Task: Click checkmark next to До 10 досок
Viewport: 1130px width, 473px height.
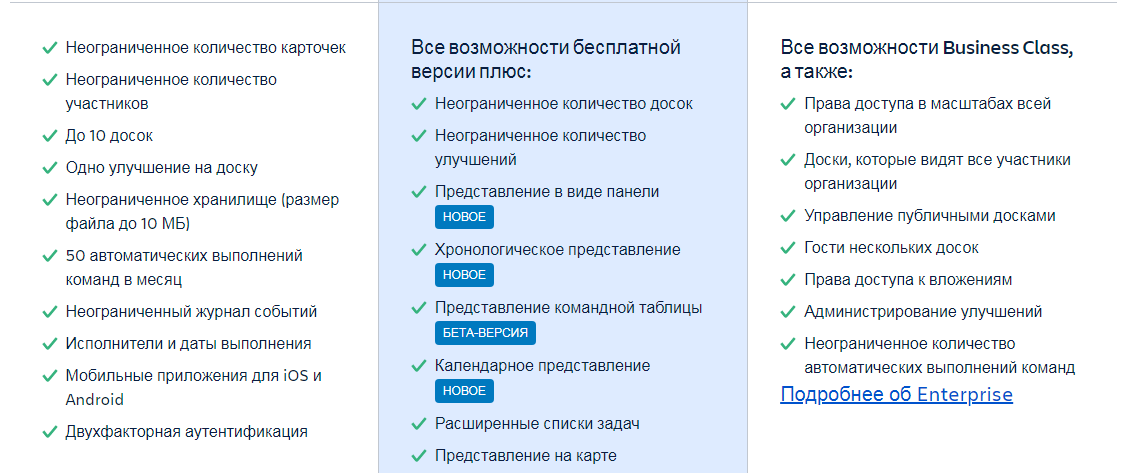Action: (48, 136)
